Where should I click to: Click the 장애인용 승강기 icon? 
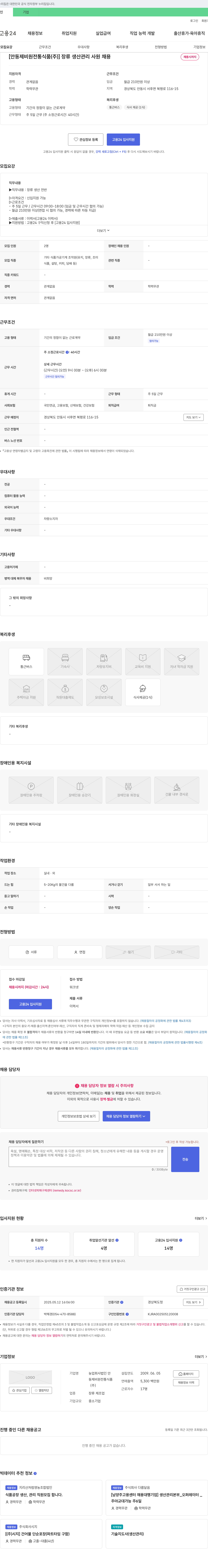[x=80, y=790]
